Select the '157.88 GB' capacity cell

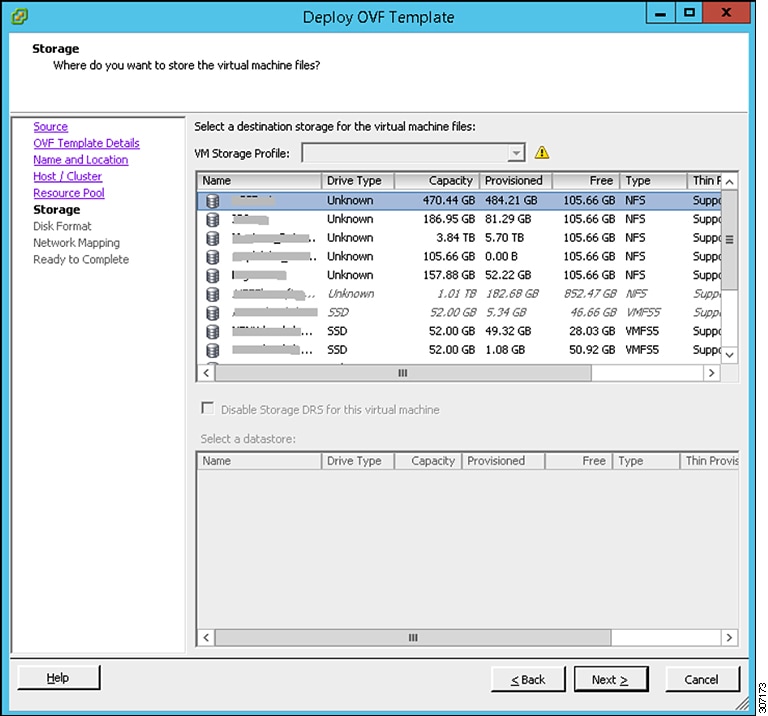(x=449, y=275)
